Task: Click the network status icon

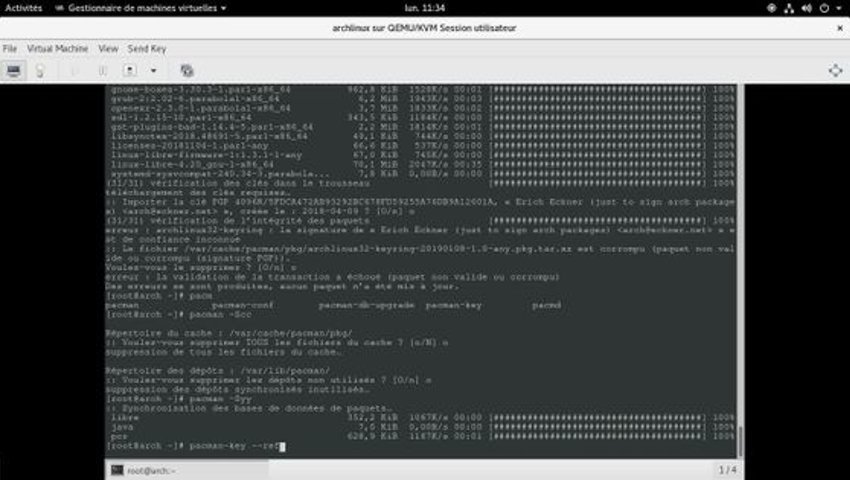Action: pyautogui.click(x=789, y=8)
